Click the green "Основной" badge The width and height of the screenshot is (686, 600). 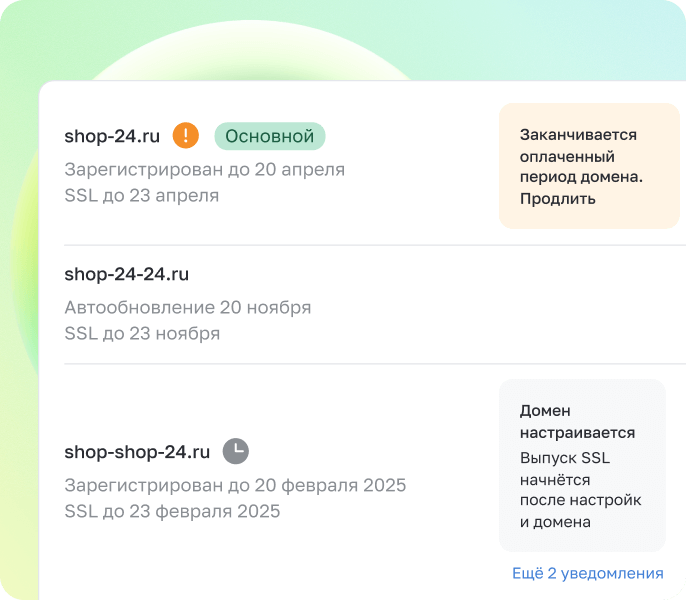270,136
